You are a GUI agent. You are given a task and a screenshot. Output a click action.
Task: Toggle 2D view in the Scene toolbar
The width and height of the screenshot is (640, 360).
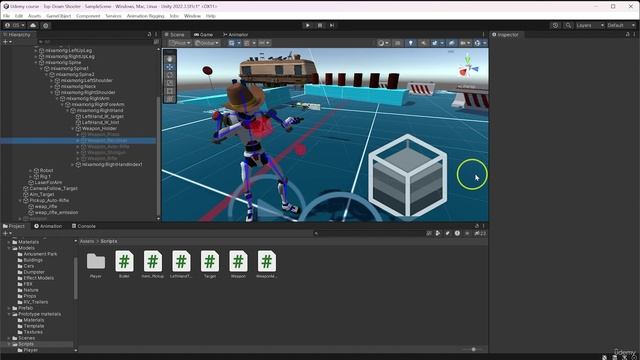(x=397, y=43)
